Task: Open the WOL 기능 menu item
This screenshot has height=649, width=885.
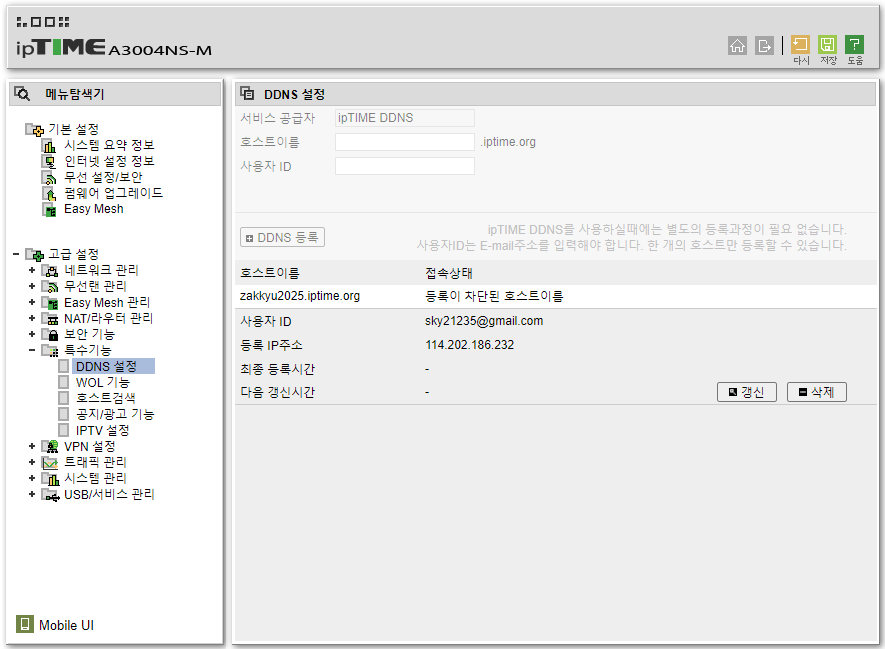Action: click(x=103, y=383)
